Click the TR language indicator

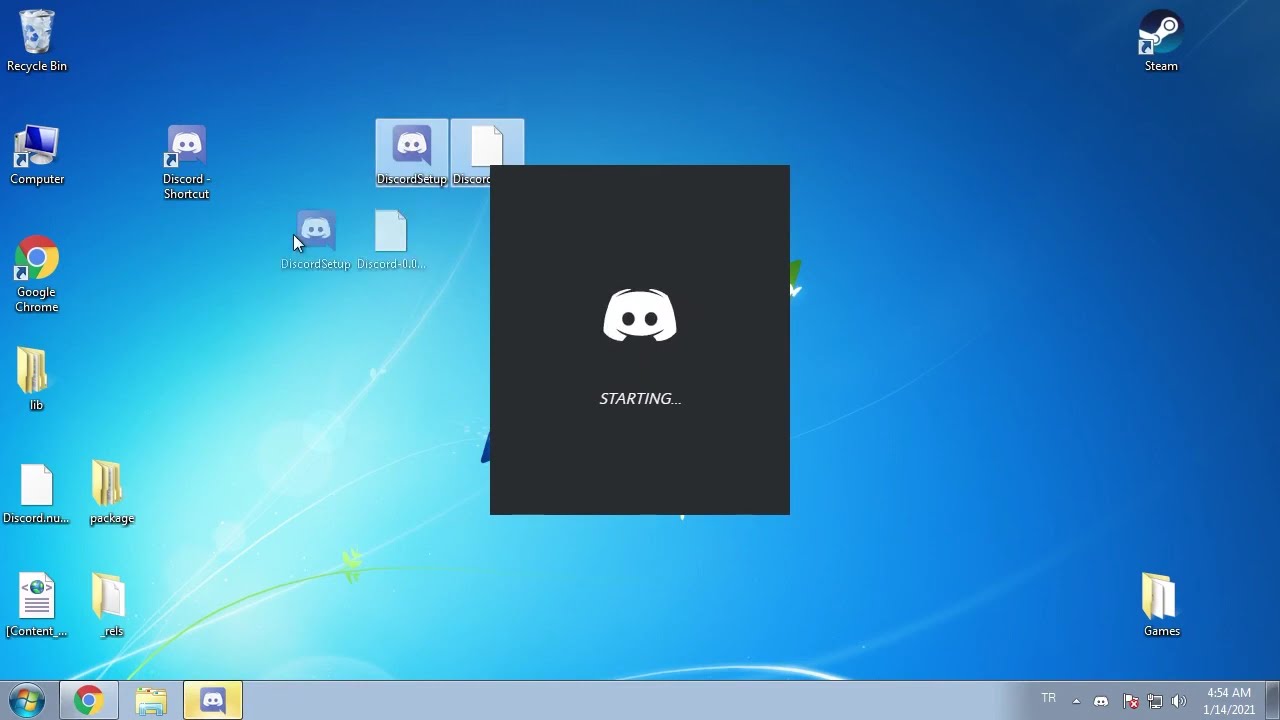(x=1048, y=699)
